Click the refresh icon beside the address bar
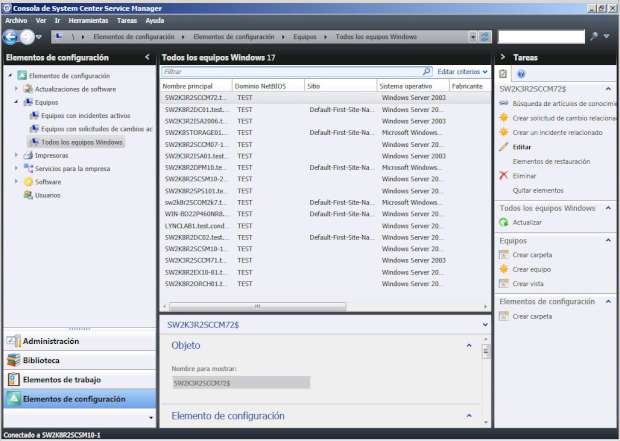 pyautogui.click(x=485, y=37)
